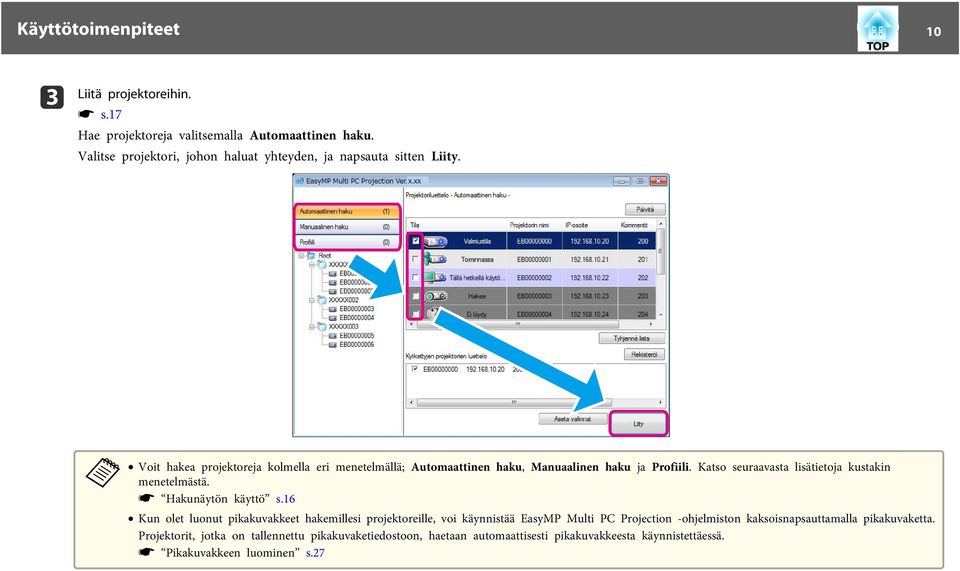Collapse the first folder under Root
The width and height of the screenshot is (960, 571).
(x=312, y=264)
